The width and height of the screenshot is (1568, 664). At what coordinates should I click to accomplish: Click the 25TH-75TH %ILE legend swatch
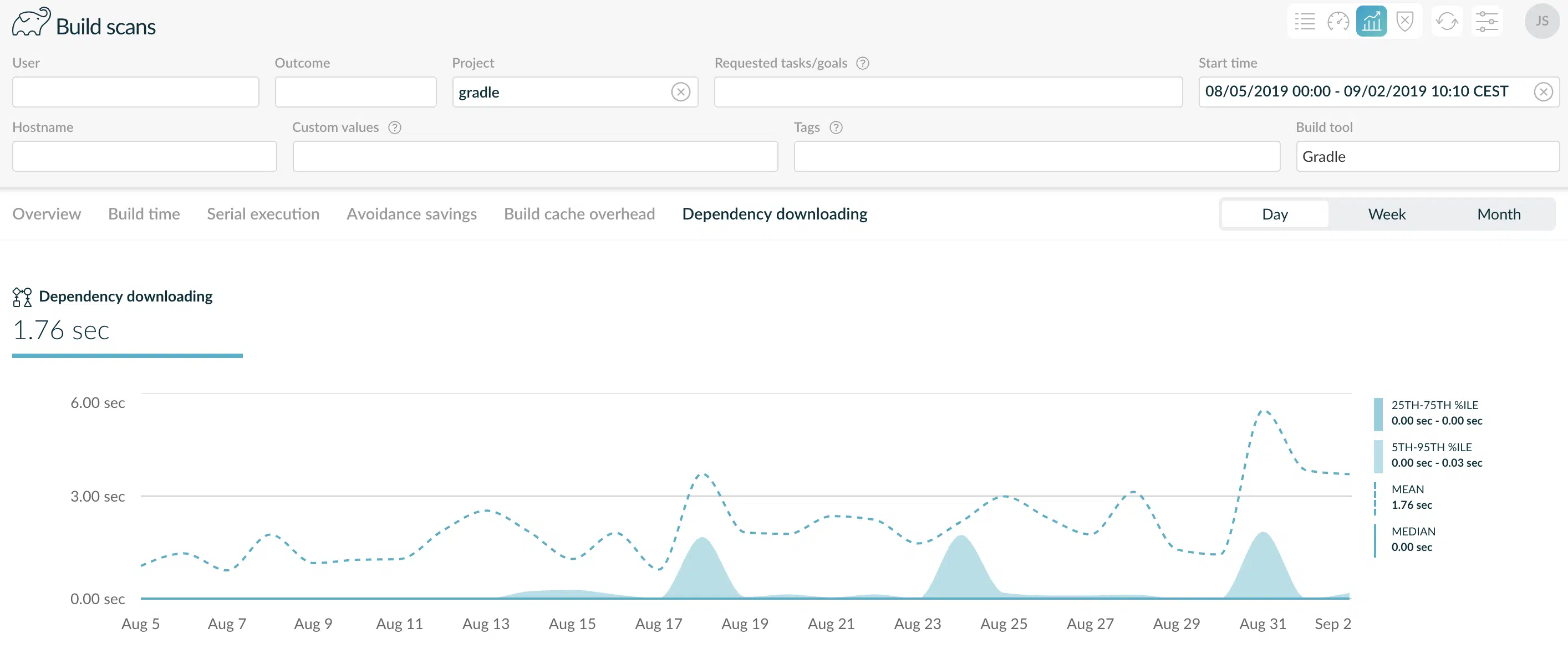click(1378, 414)
